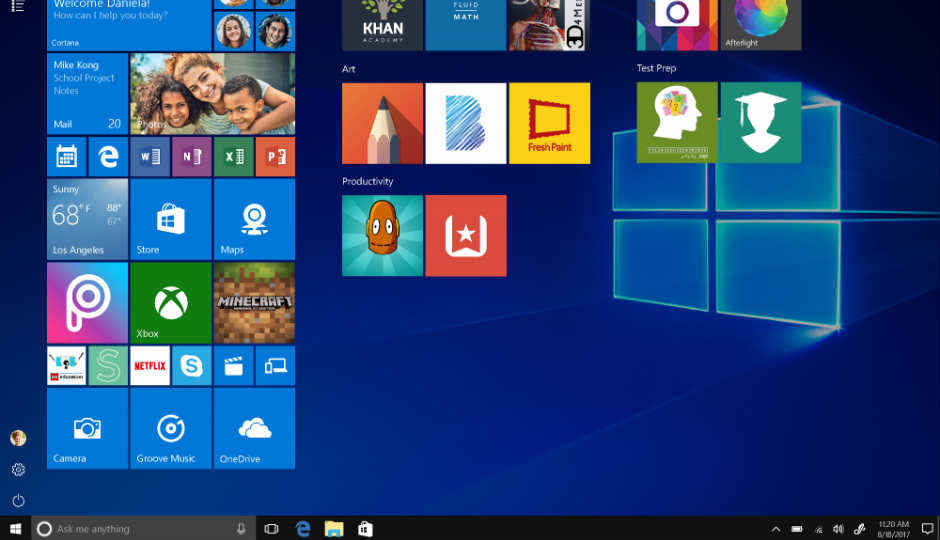Viewport: 940px width, 540px height.
Task: Open Windows Ink Workspace pen icon
Action: 859,529
